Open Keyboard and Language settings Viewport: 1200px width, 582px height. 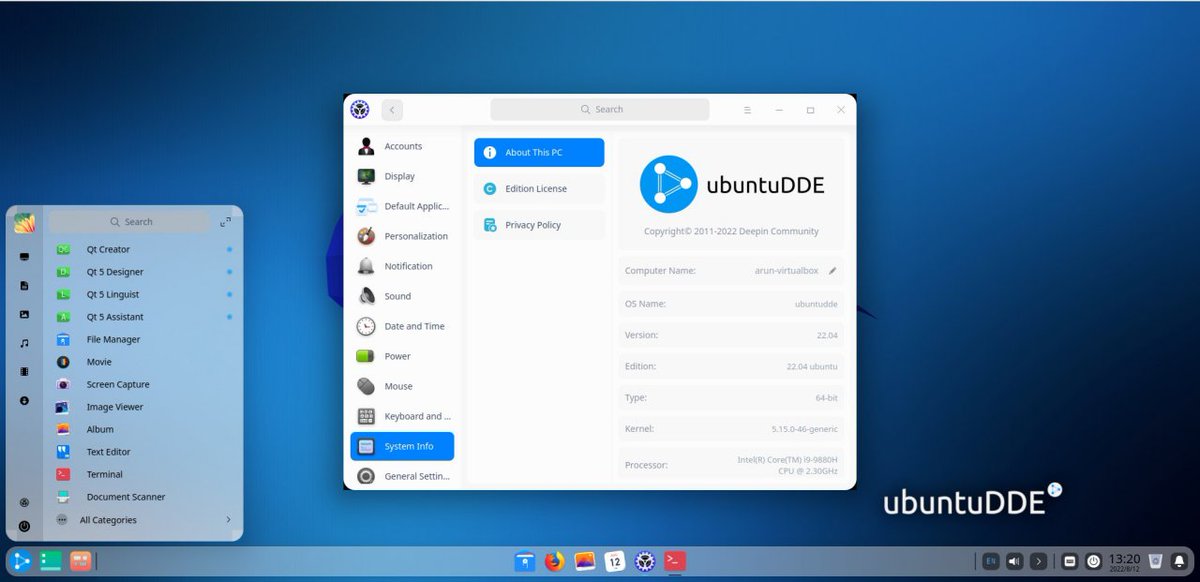(x=402, y=416)
